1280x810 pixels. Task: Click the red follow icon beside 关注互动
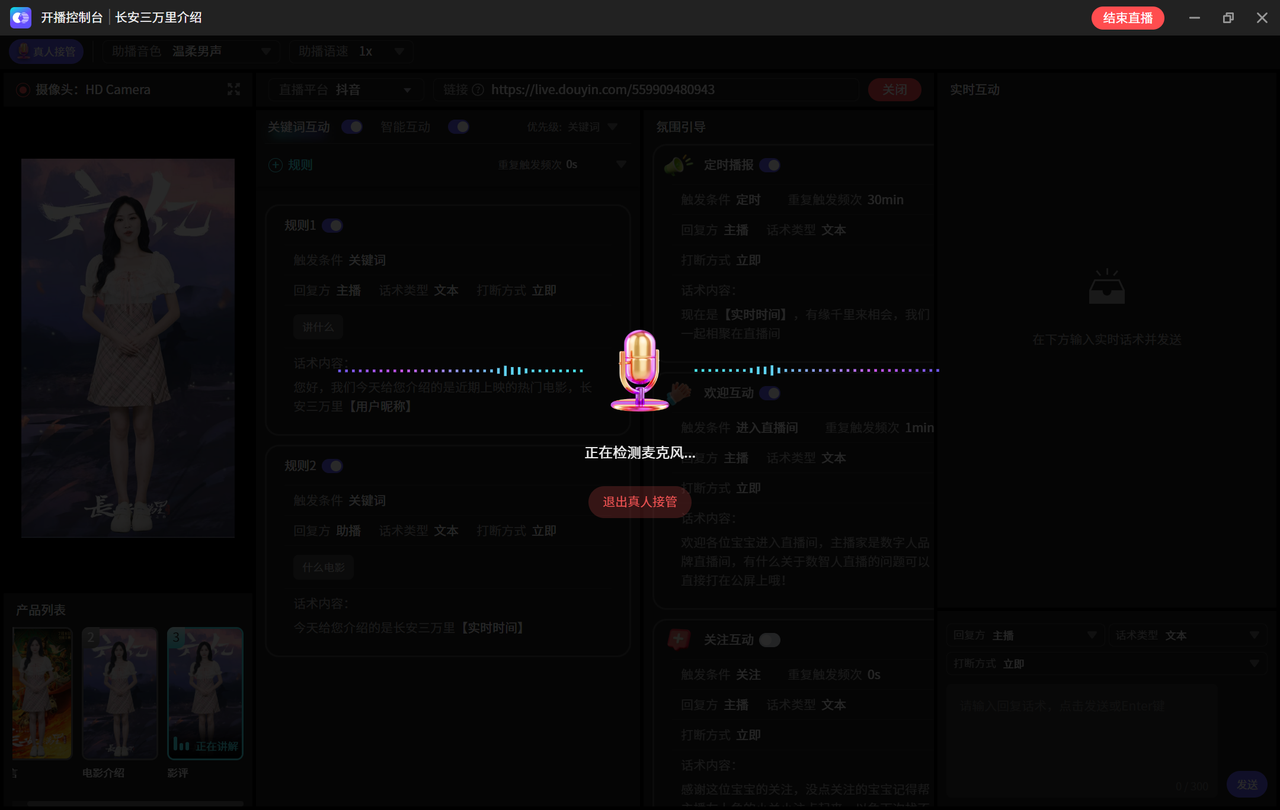pyautogui.click(x=680, y=639)
